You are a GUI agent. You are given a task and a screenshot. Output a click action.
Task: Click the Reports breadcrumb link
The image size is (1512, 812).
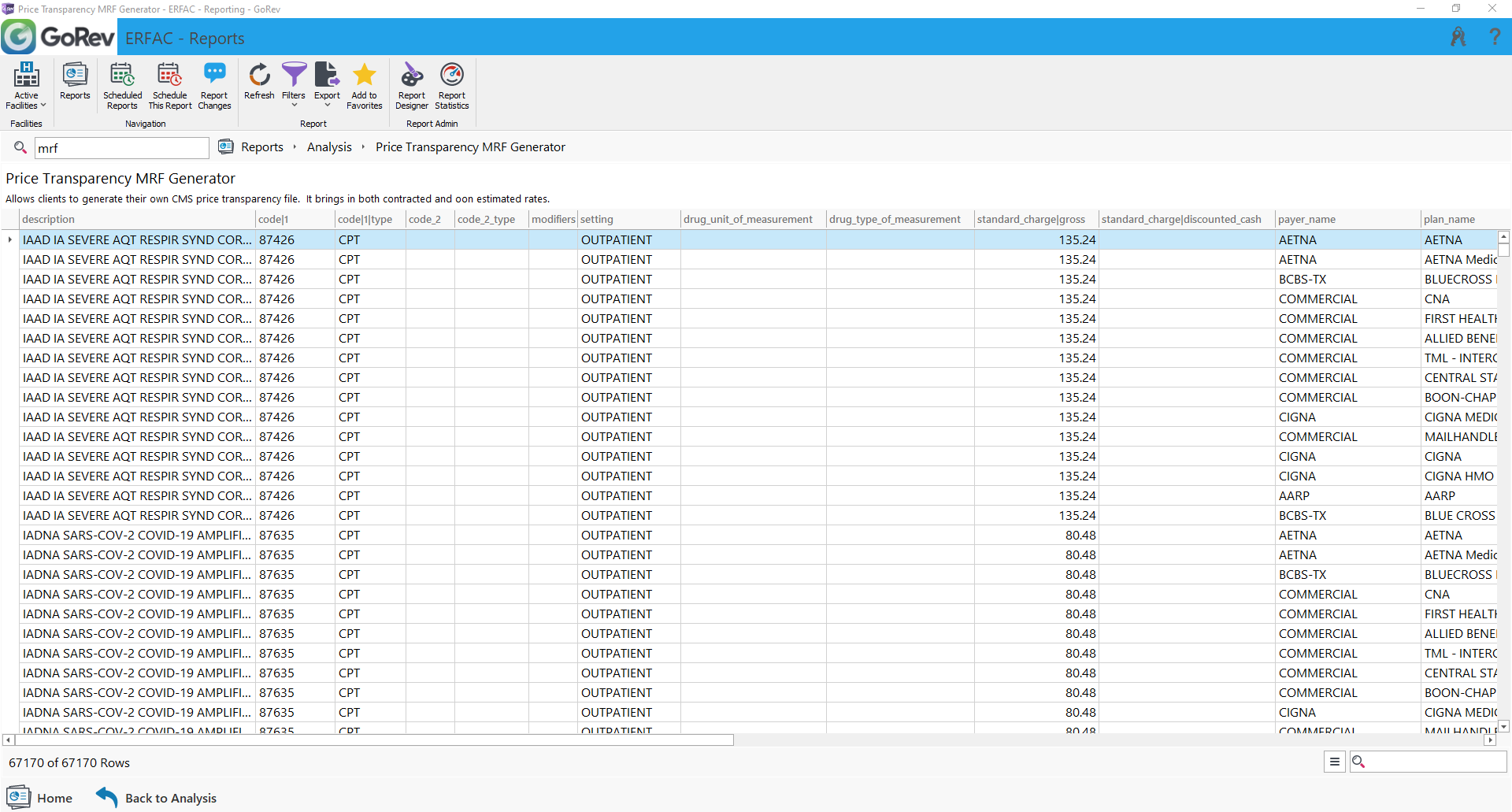262,147
